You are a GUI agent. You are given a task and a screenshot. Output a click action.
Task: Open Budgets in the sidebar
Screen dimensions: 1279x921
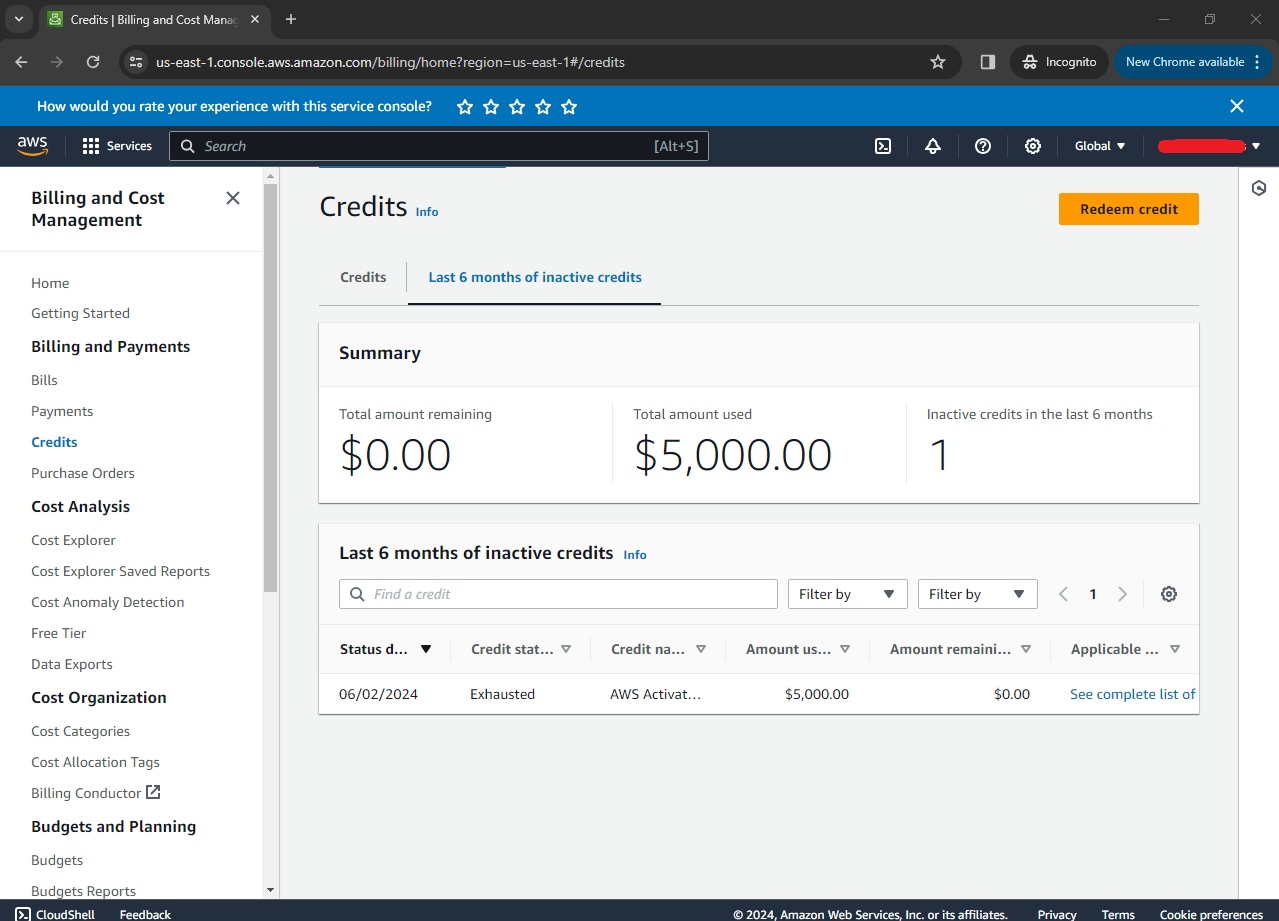point(57,860)
